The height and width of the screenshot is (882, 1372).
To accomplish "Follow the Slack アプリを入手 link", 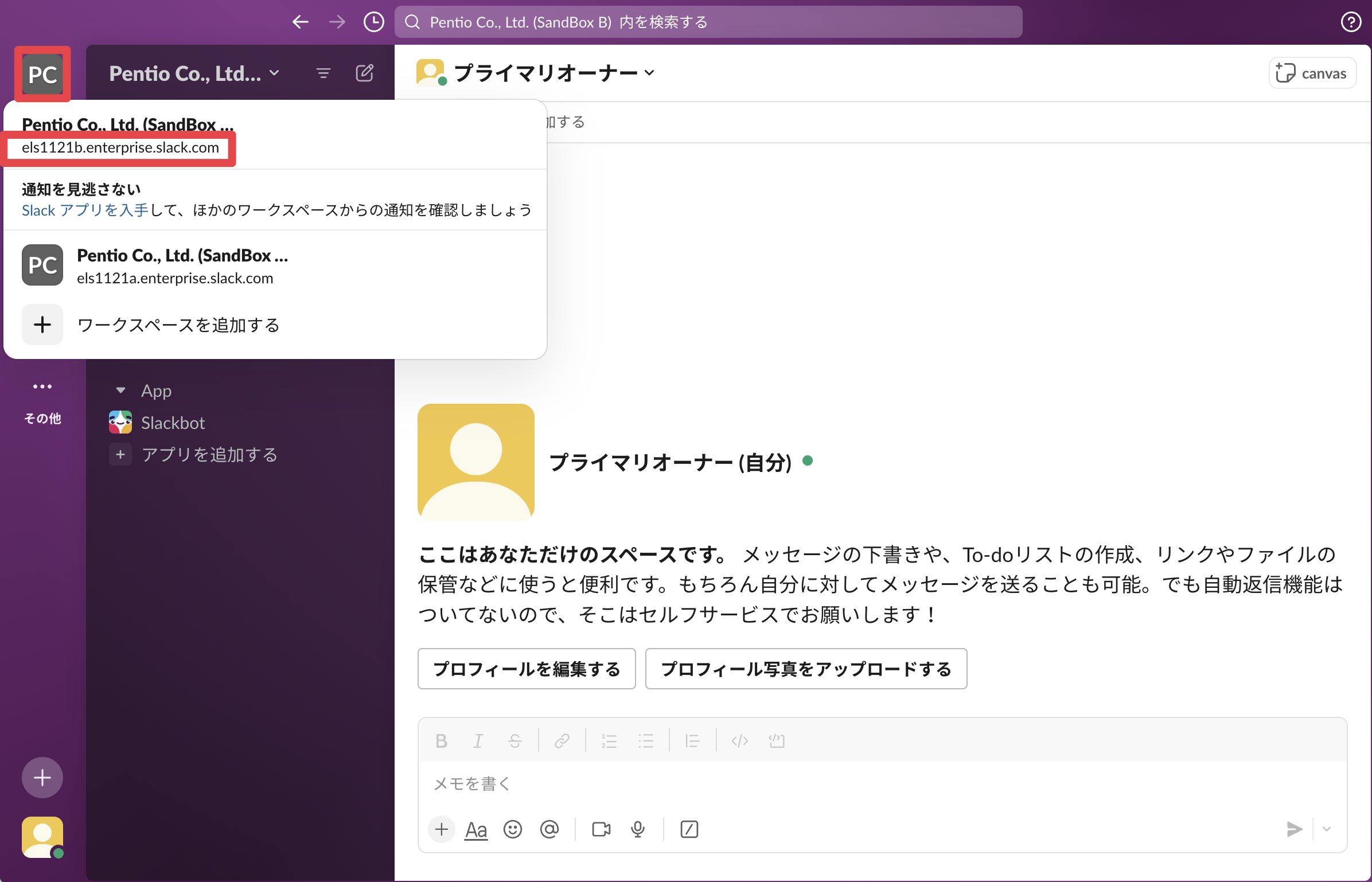I will point(85,210).
